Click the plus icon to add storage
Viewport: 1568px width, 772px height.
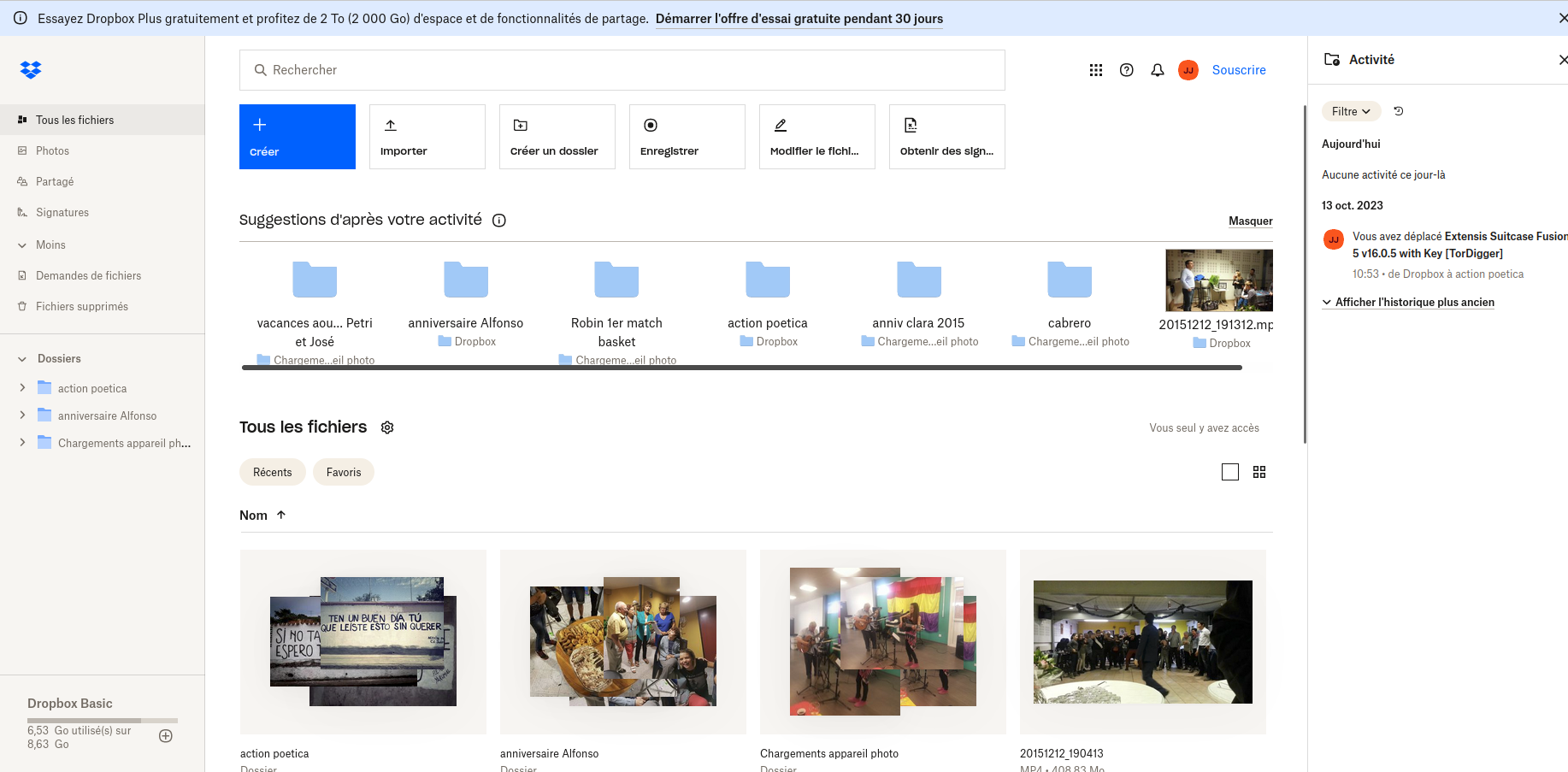pos(166,736)
